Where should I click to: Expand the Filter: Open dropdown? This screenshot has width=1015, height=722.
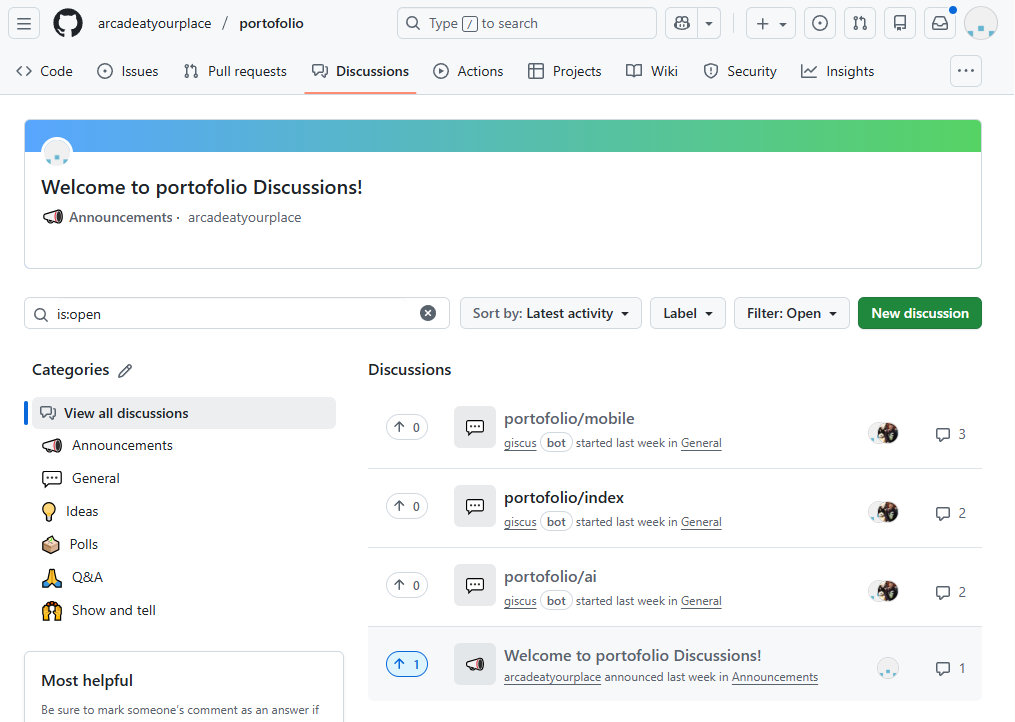(792, 313)
